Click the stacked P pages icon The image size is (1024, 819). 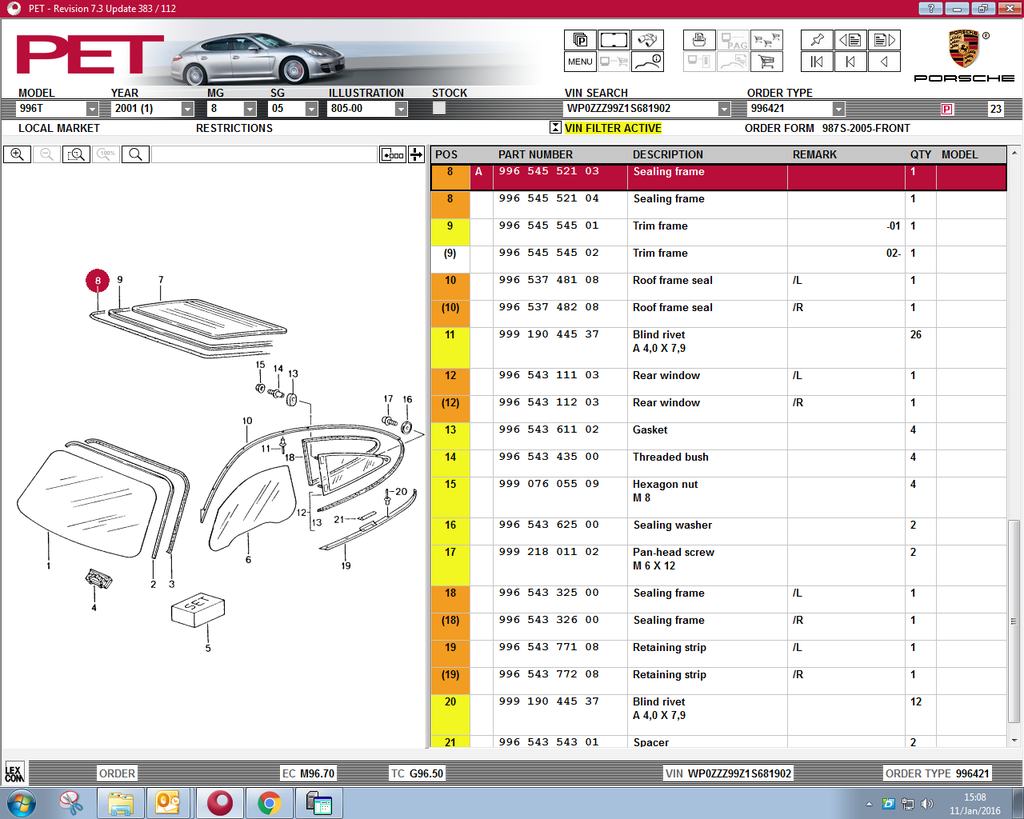580,40
